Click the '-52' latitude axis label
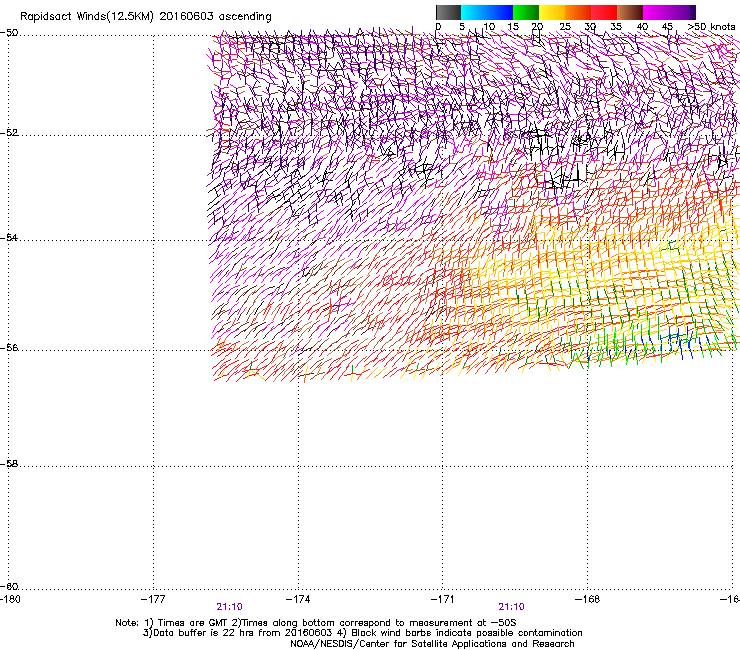The width and height of the screenshot is (740, 650). [x=9, y=133]
